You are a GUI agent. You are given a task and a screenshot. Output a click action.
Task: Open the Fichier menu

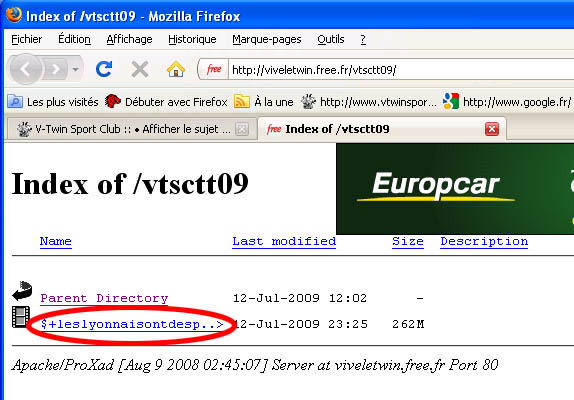(26, 39)
